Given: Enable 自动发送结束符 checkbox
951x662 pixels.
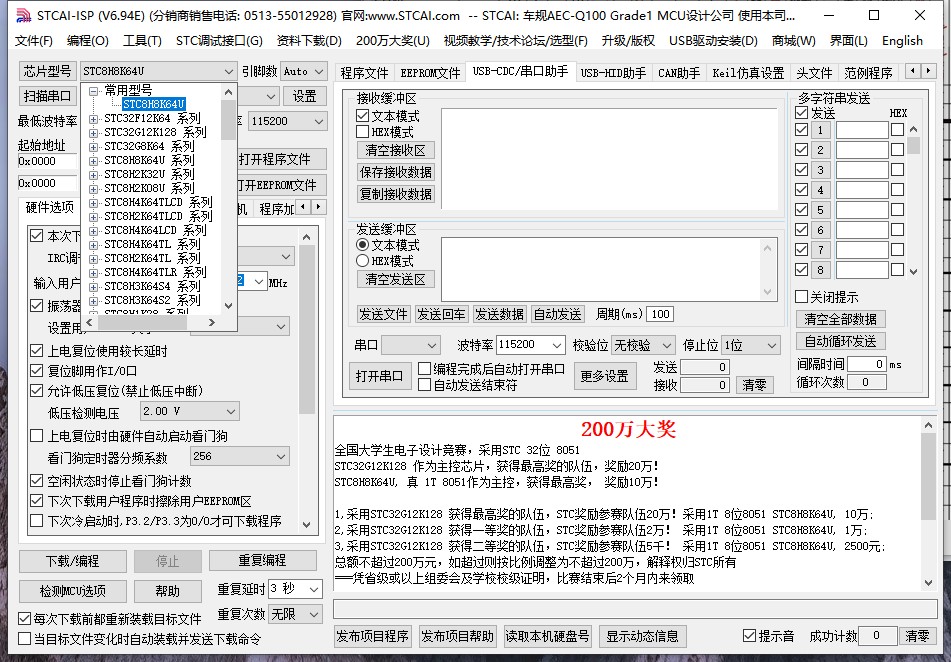Looking at the screenshot, I should (x=425, y=385).
